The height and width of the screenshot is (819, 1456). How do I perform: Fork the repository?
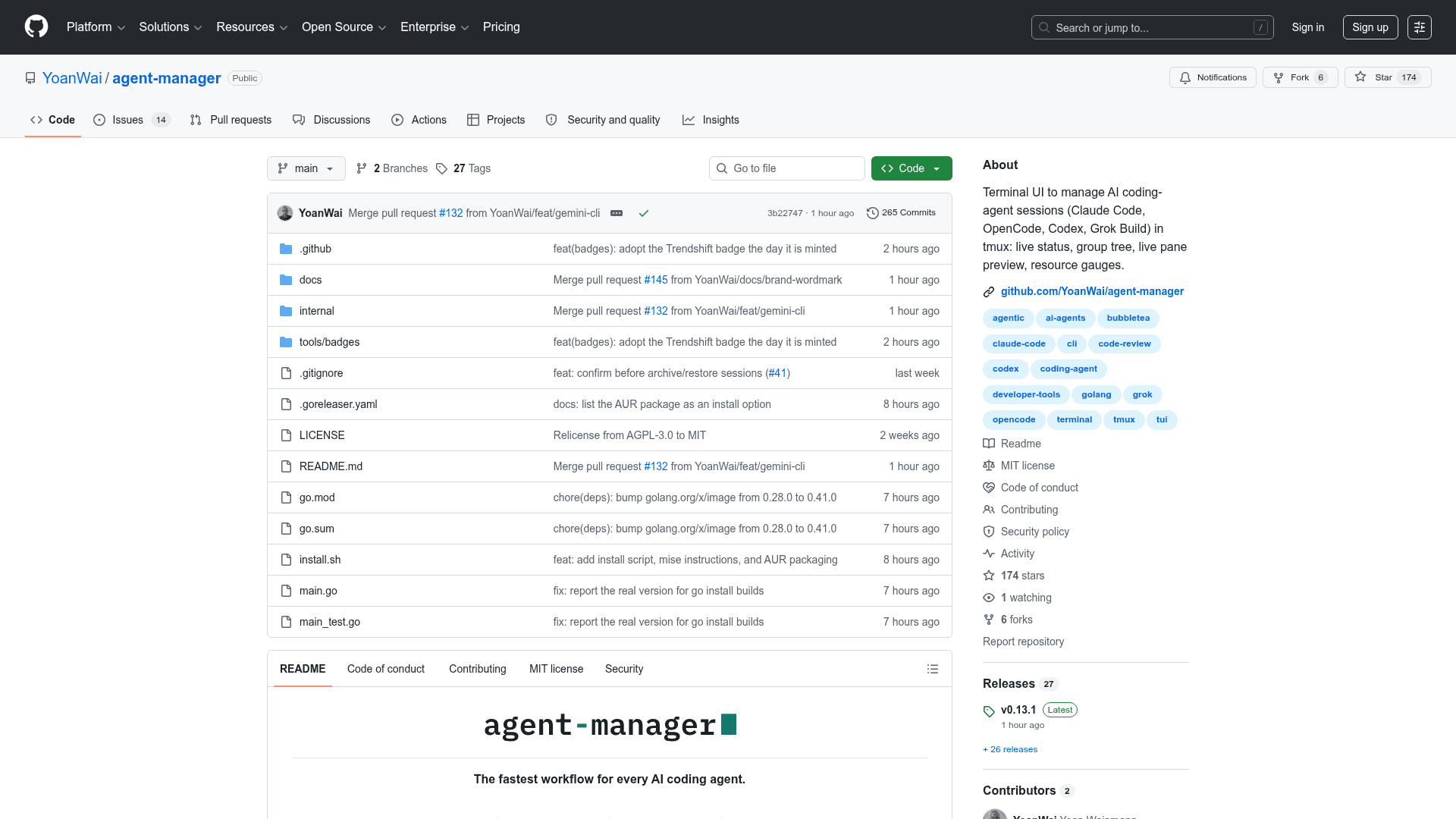[1301, 77]
